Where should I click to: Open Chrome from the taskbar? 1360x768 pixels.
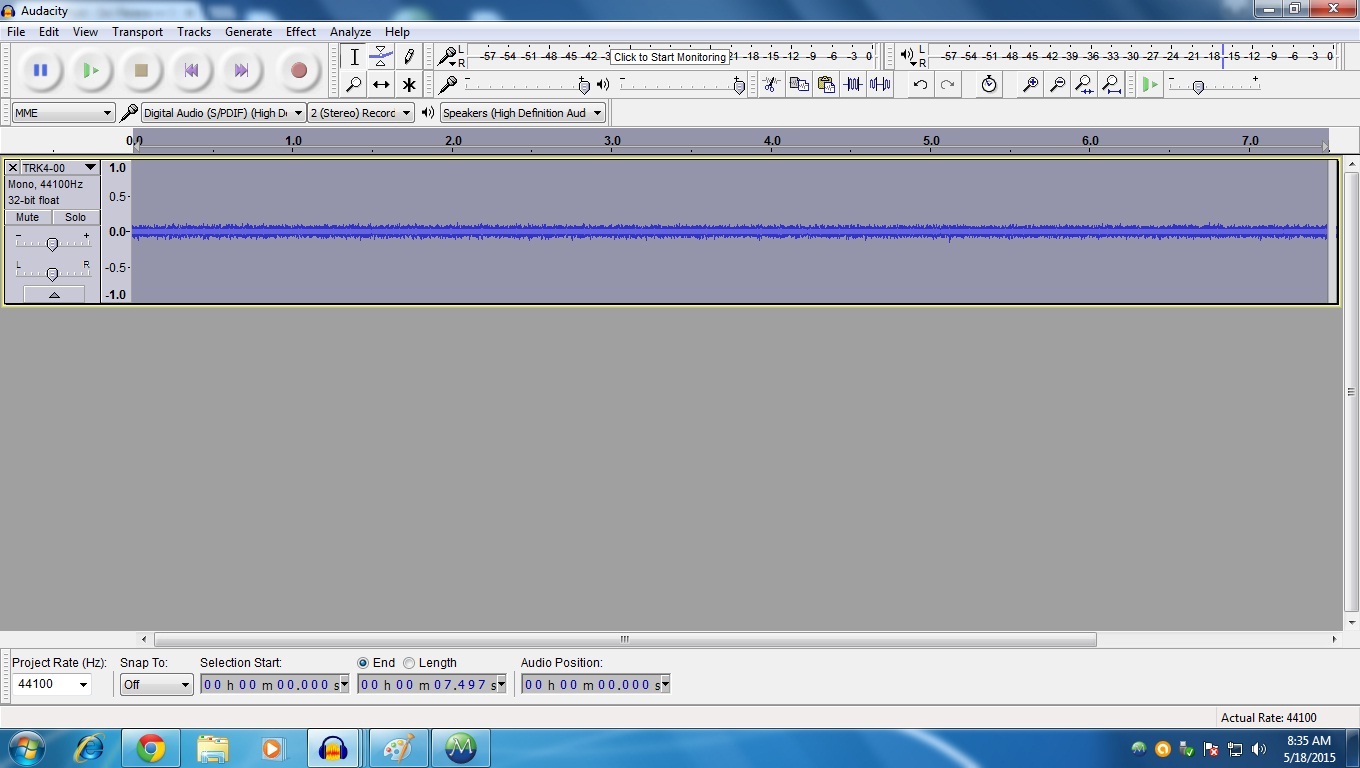[151, 748]
